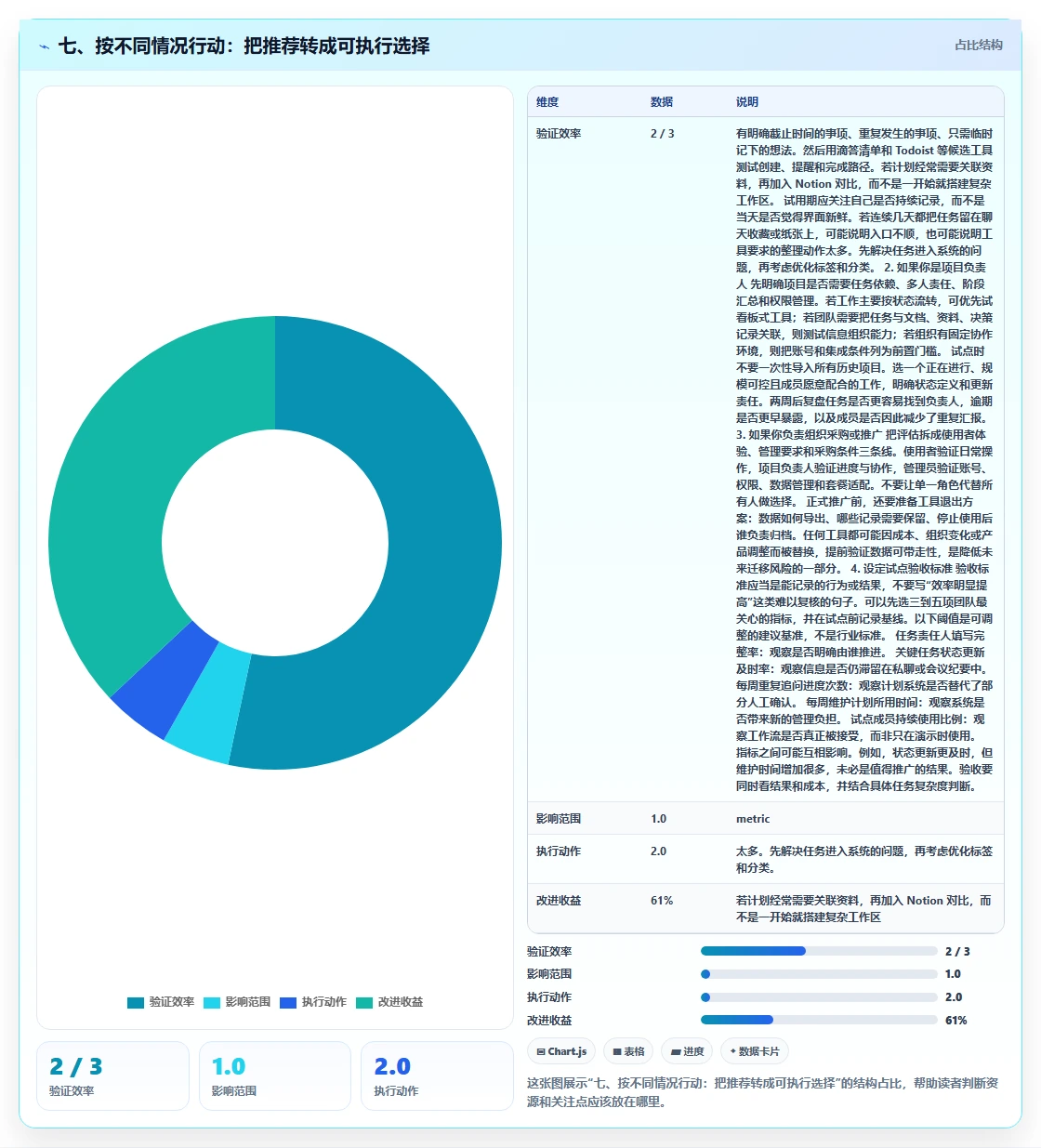Click the 说明 column header
Viewport: 1041px width, 1148px height.
747,102
